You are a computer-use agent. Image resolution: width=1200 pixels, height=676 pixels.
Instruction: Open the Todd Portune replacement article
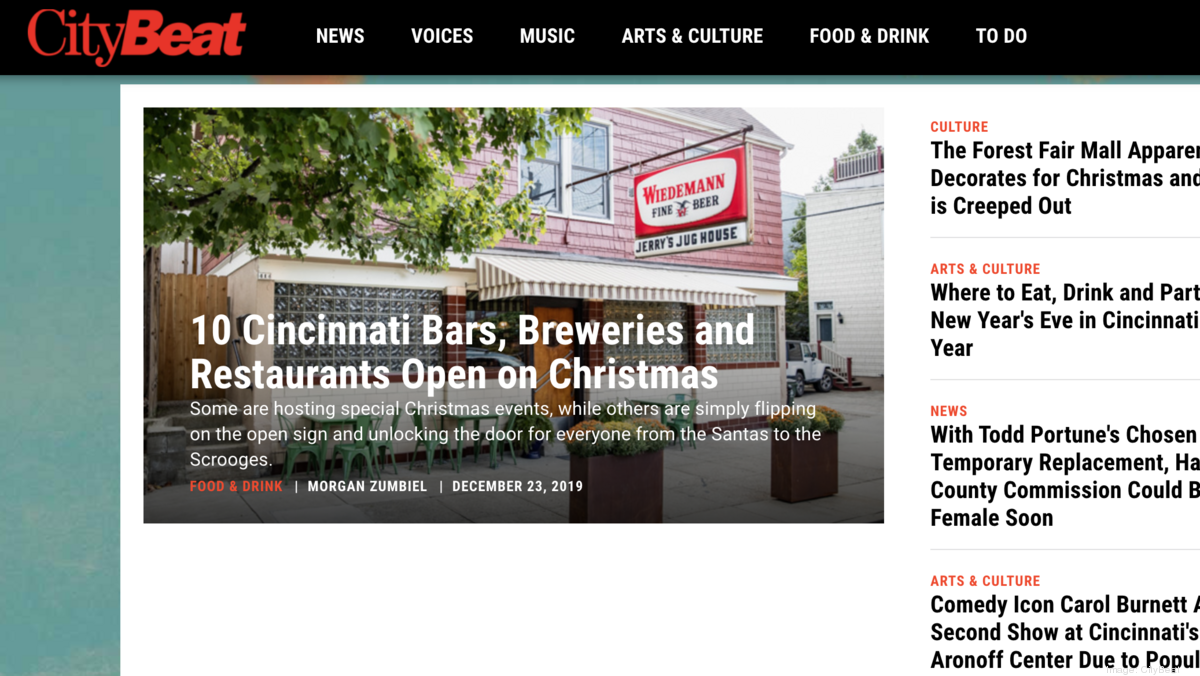(x=1065, y=476)
